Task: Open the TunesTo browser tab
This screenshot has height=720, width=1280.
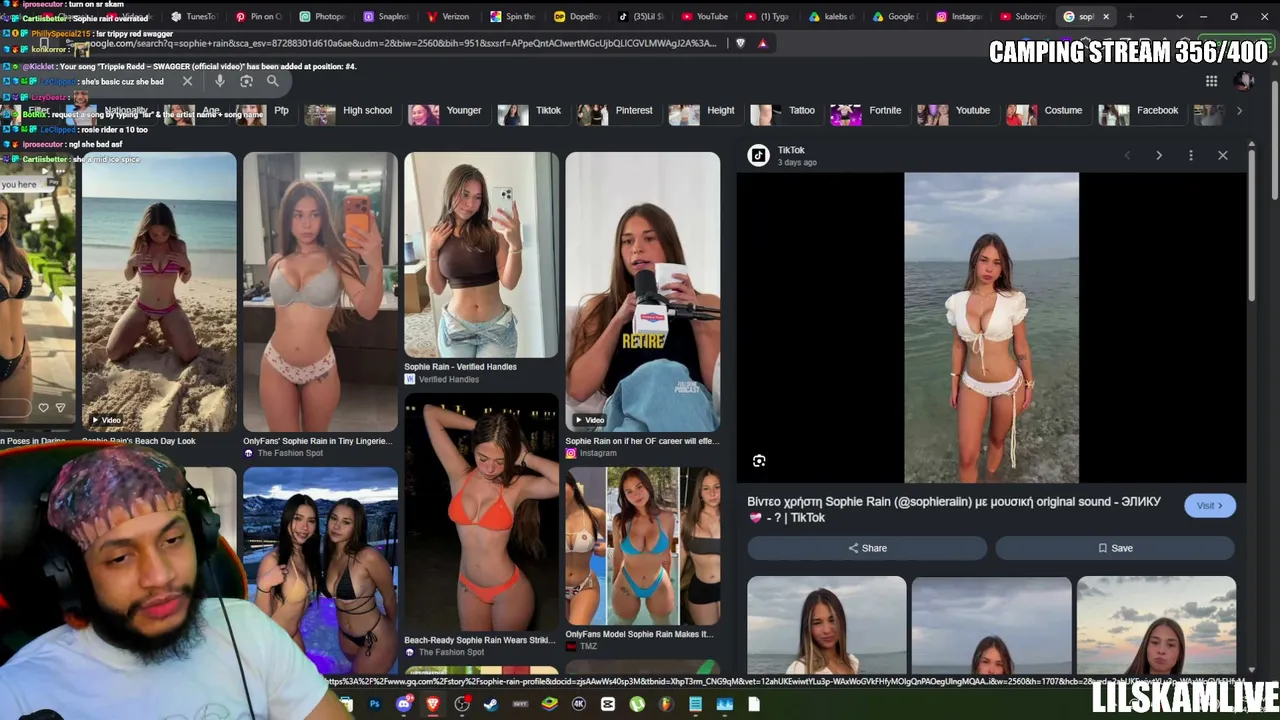Action: point(193,16)
